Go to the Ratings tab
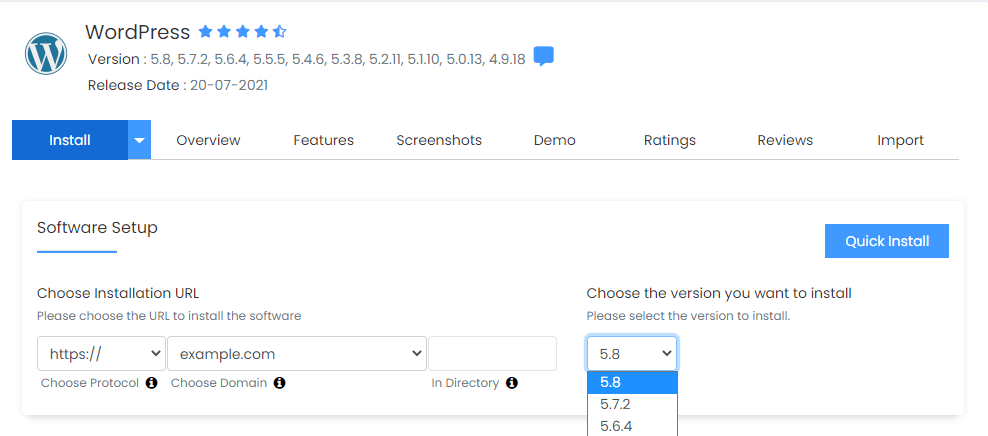 tap(670, 140)
